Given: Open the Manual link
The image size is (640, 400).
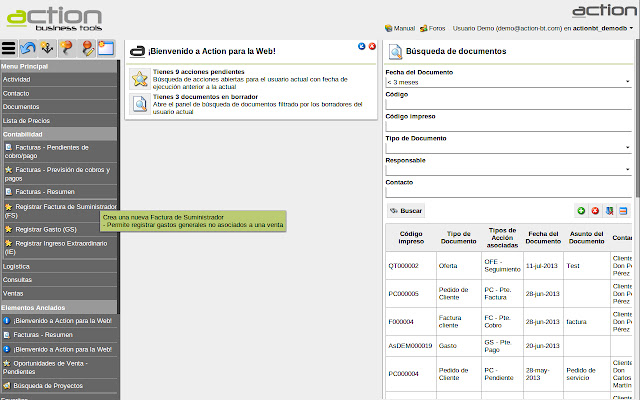Looking at the screenshot, I should [400, 28].
